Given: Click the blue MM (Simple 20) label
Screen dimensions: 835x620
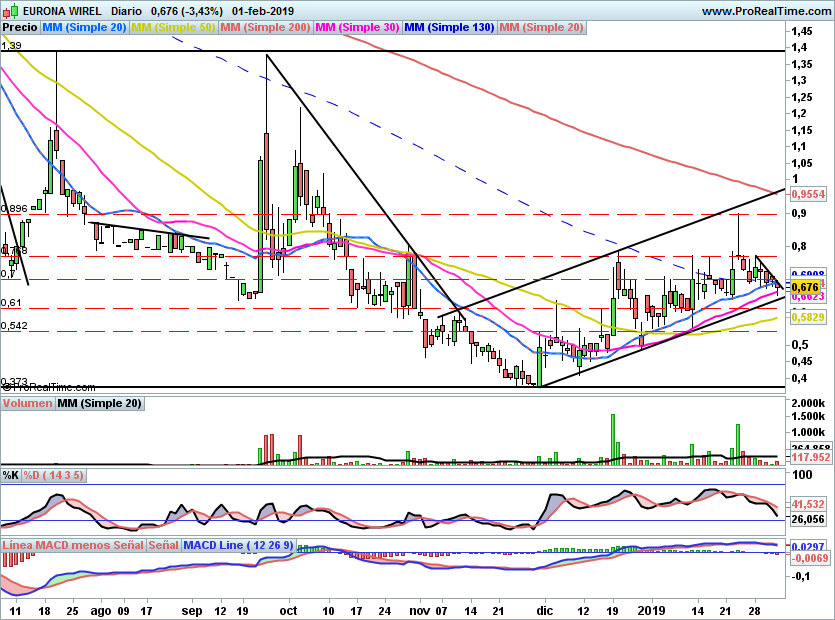Looking at the screenshot, I should pyautogui.click(x=84, y=28).
